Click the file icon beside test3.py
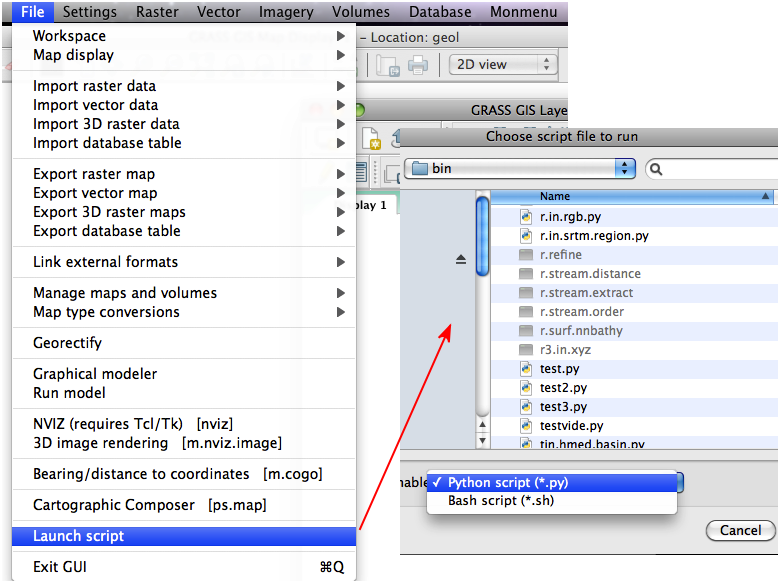Viewport: 780px width, 583px height. tap(526, 407)
